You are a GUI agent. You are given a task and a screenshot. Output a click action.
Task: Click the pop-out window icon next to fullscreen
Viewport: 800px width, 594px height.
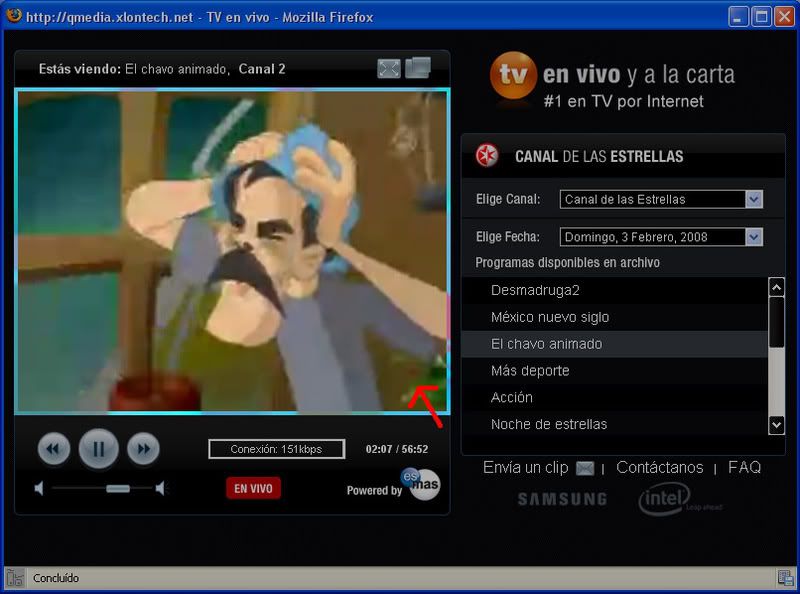(415, 66)
